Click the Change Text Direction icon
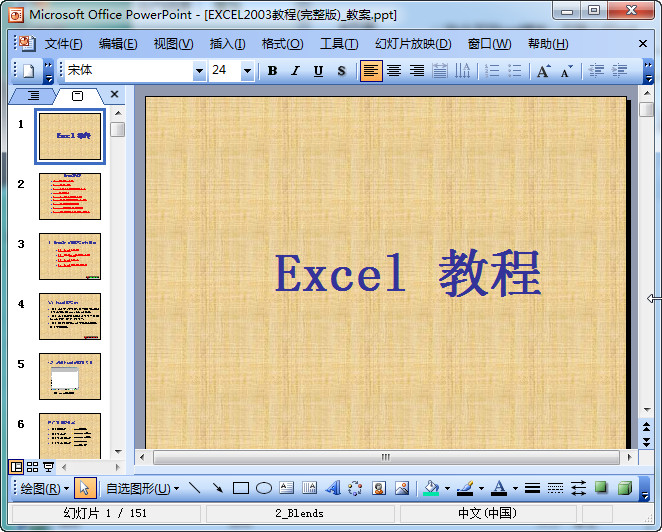662x532 pixels. pos(462,71)
